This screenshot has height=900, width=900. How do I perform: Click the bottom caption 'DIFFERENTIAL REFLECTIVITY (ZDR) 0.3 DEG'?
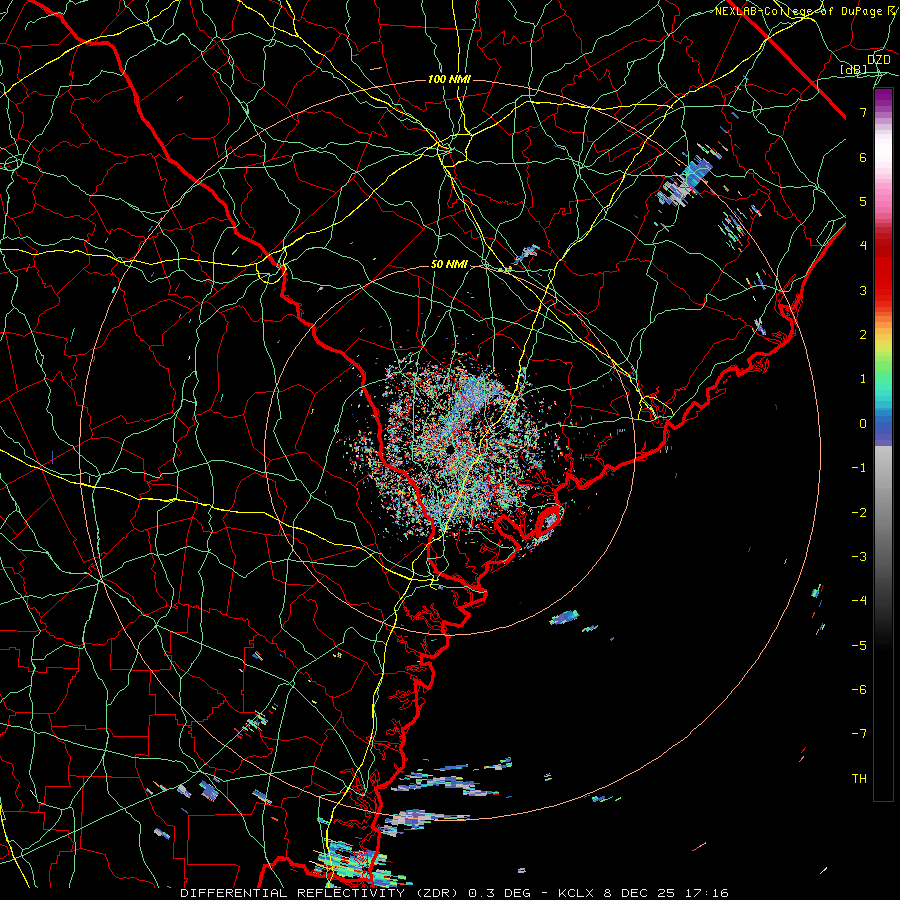coord(358,893)
